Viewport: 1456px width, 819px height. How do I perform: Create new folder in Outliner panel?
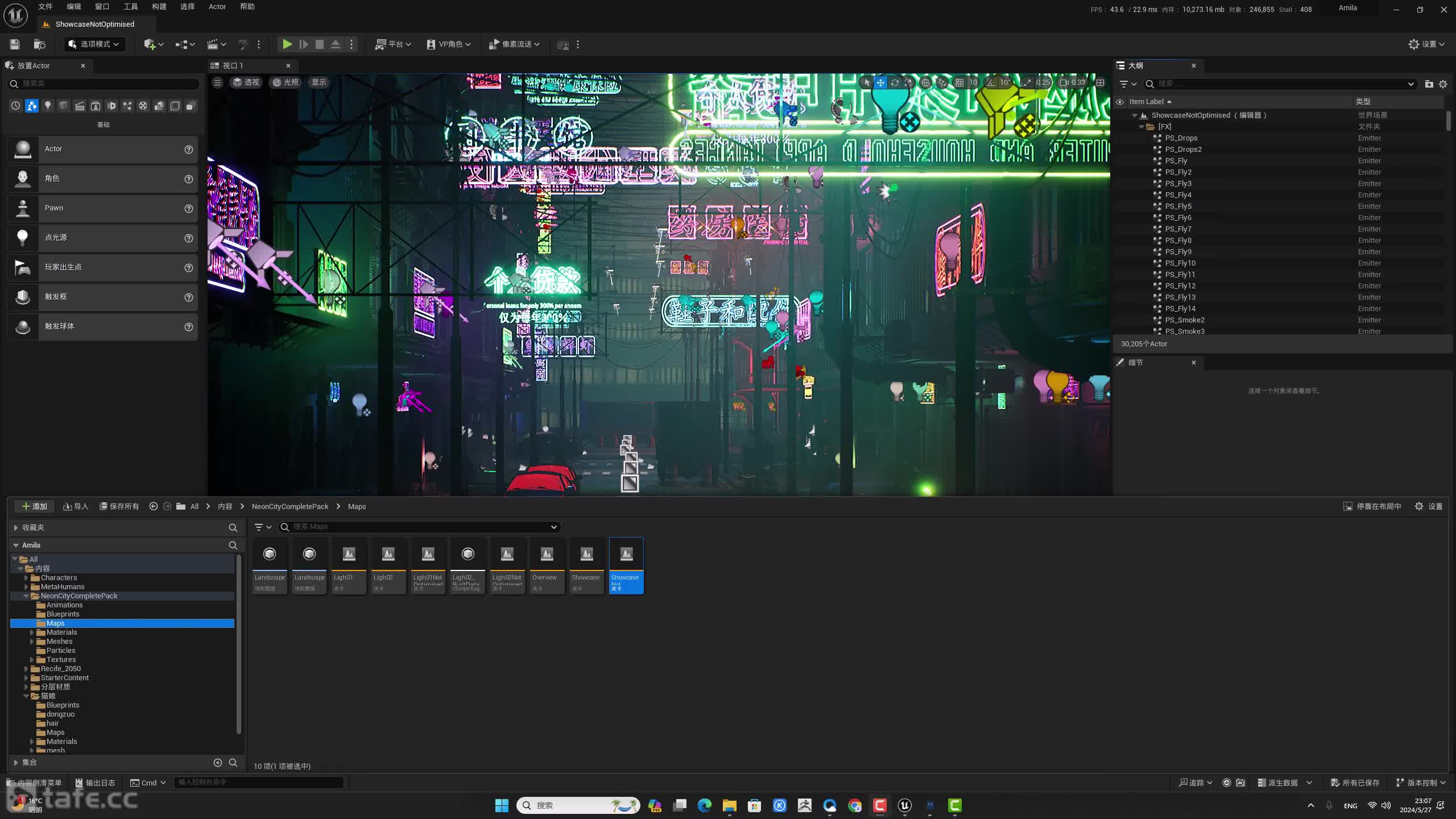[x=1429, y=84]
